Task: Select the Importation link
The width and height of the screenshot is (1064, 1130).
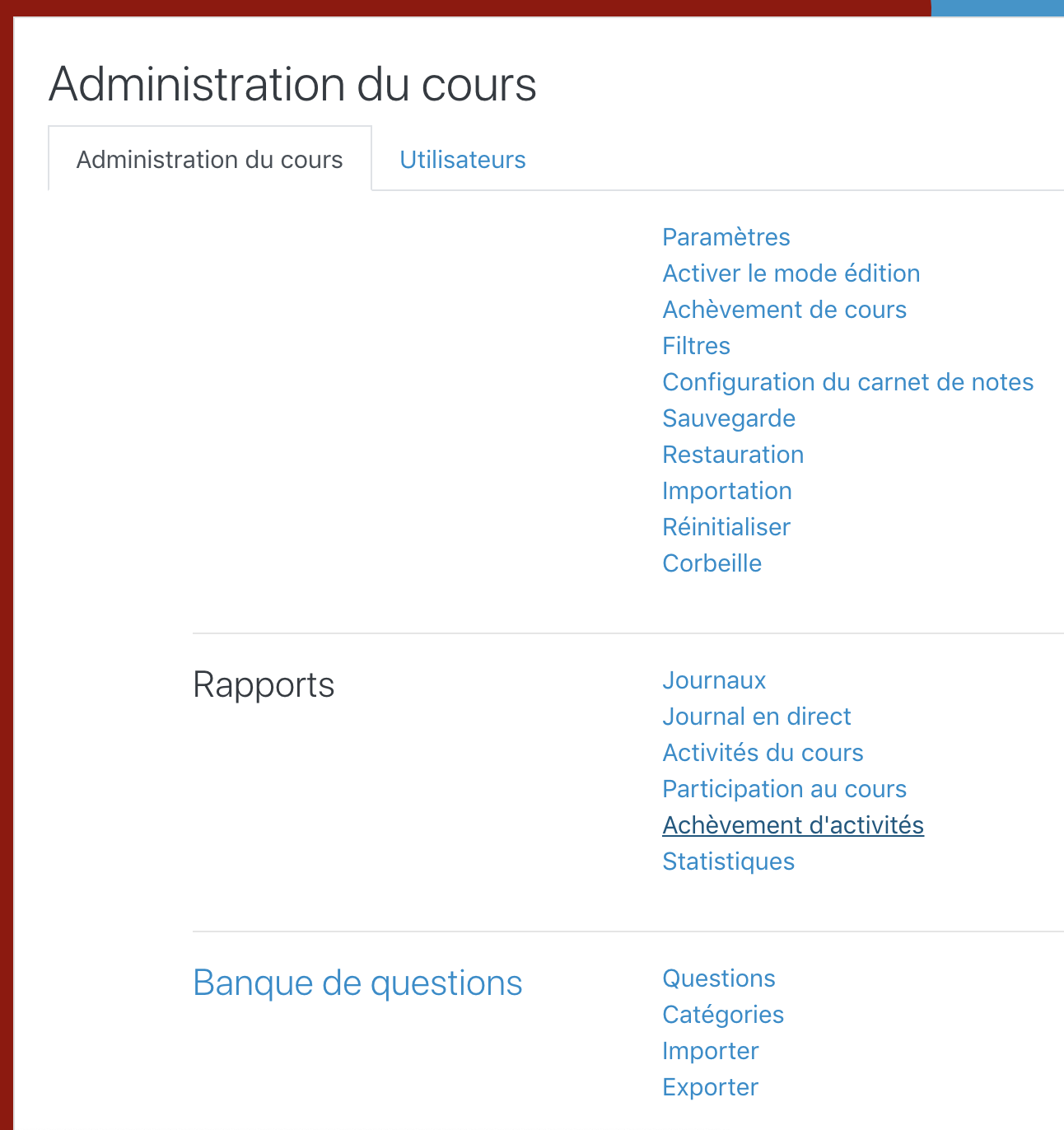Action: [726, 491]
